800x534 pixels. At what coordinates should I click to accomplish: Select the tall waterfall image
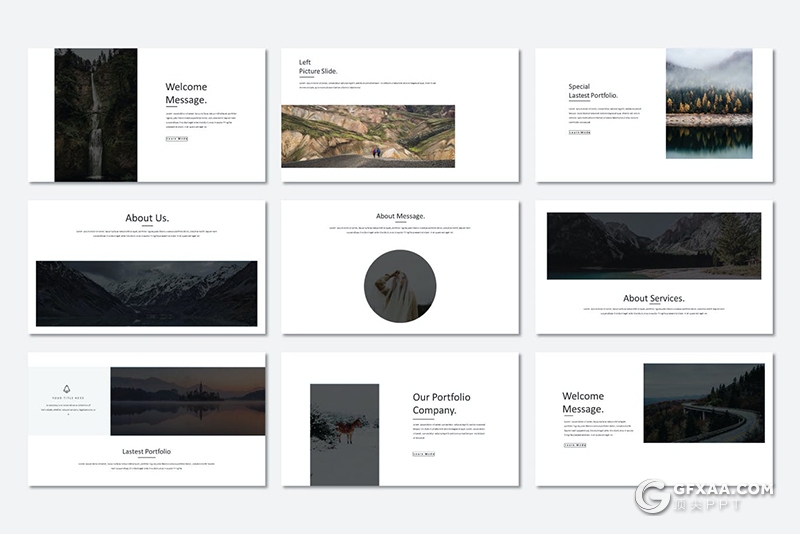96,115
